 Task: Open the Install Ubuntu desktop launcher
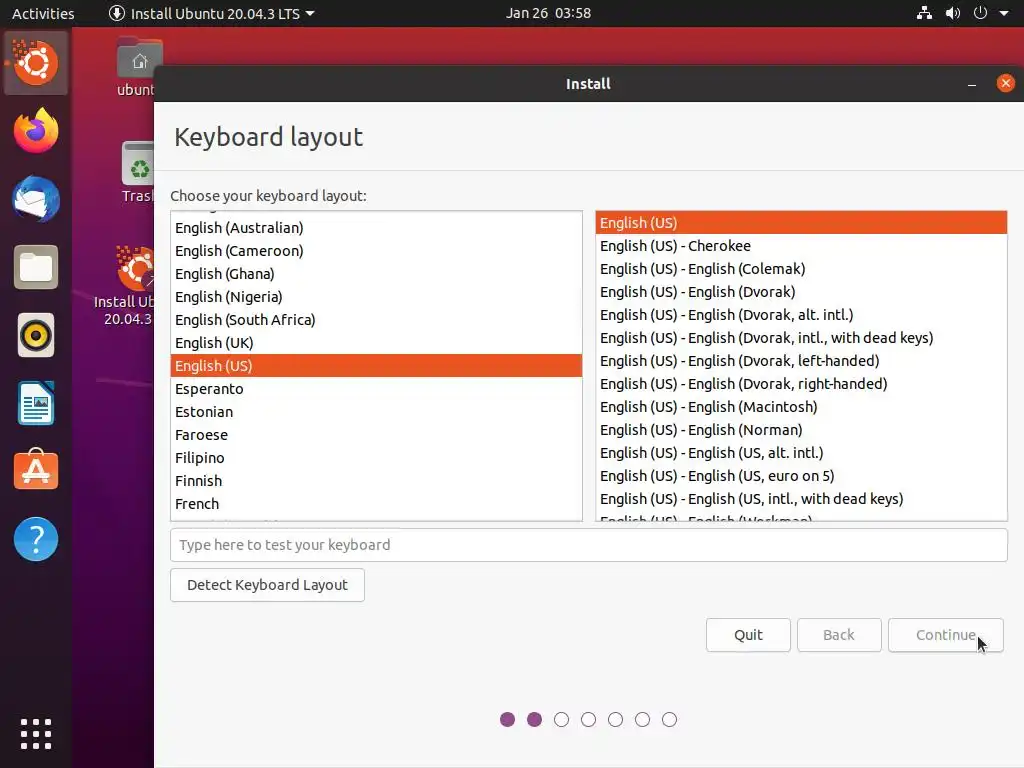click(125, 285)
